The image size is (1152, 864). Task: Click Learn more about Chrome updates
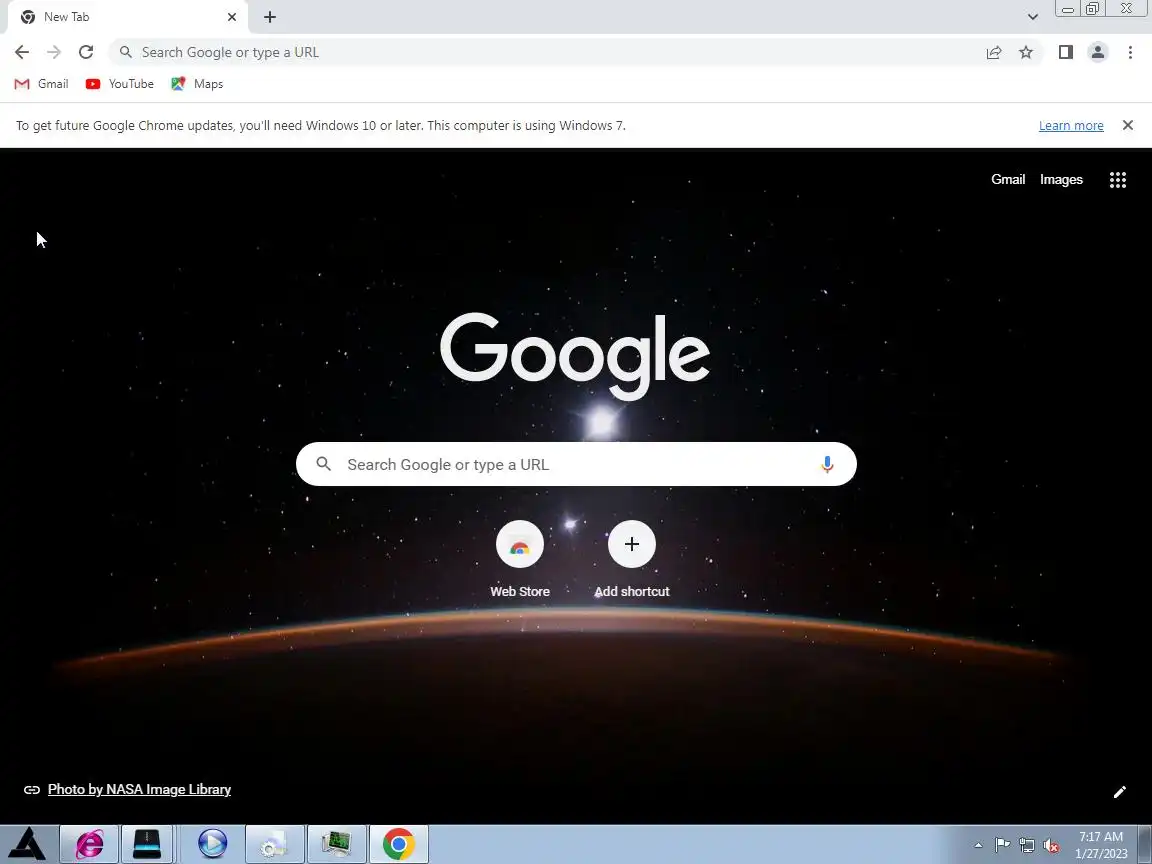coord(1071,126)
